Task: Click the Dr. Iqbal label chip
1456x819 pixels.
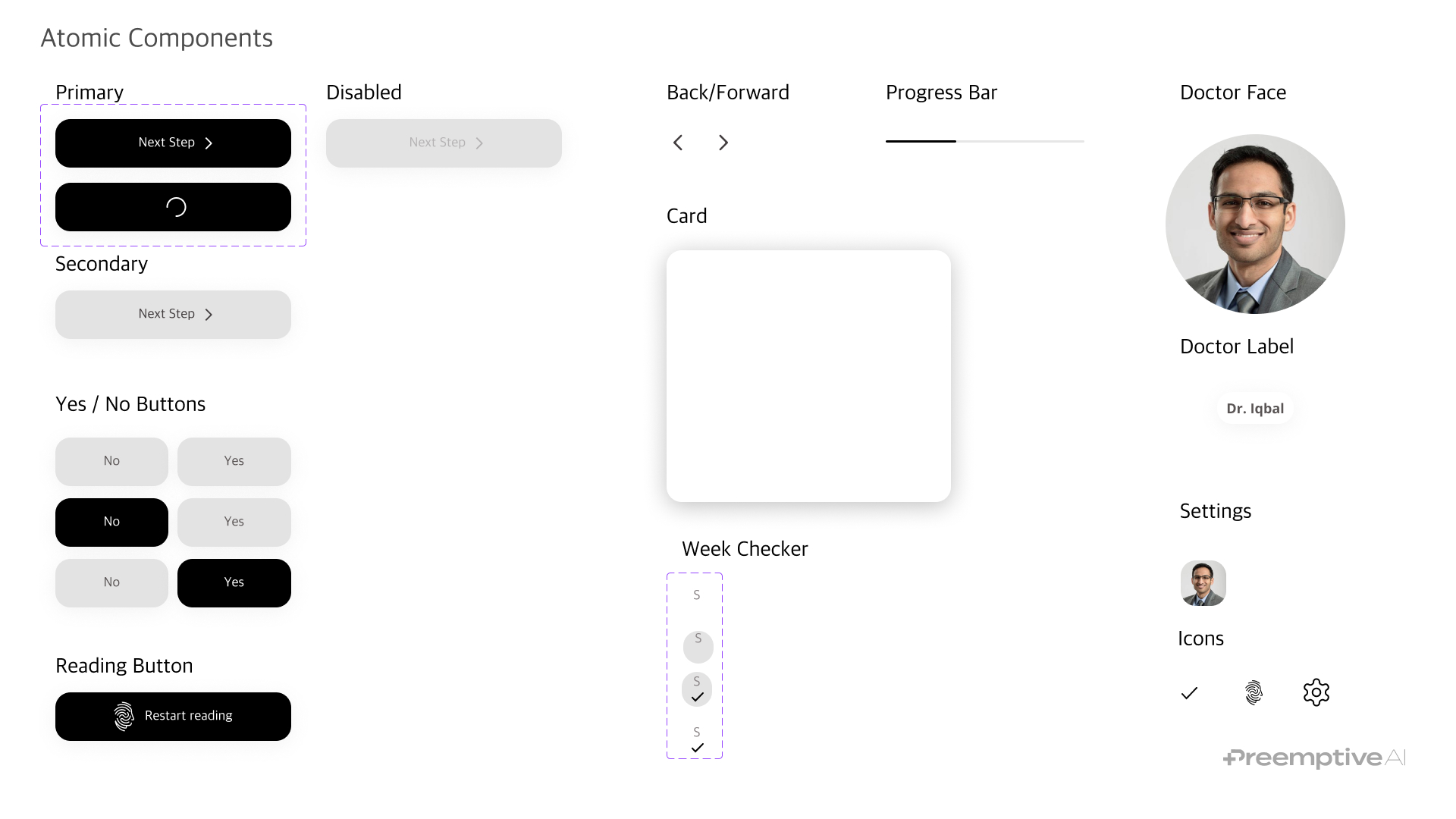Action: coord(1255,409)
